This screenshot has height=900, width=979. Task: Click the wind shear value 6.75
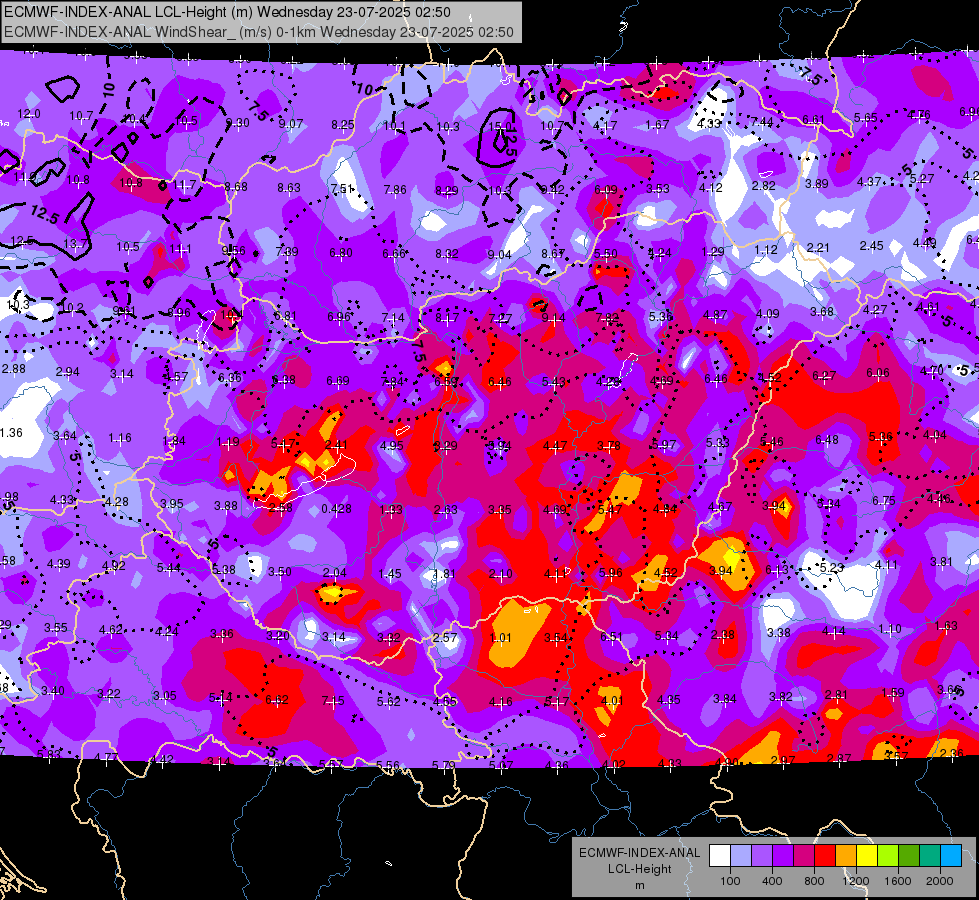click(884, 500)
